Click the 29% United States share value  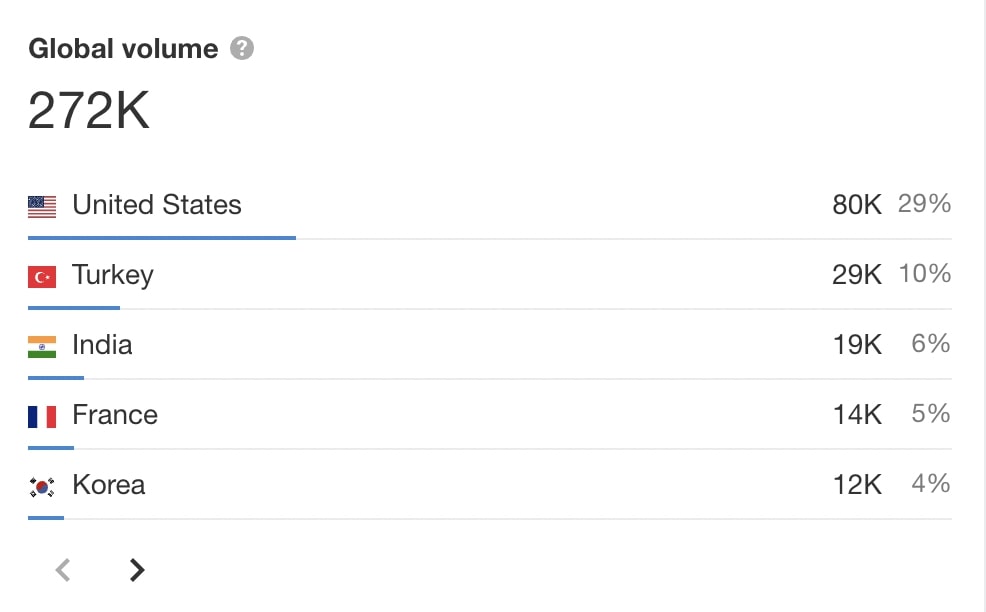tap(924, 204)
